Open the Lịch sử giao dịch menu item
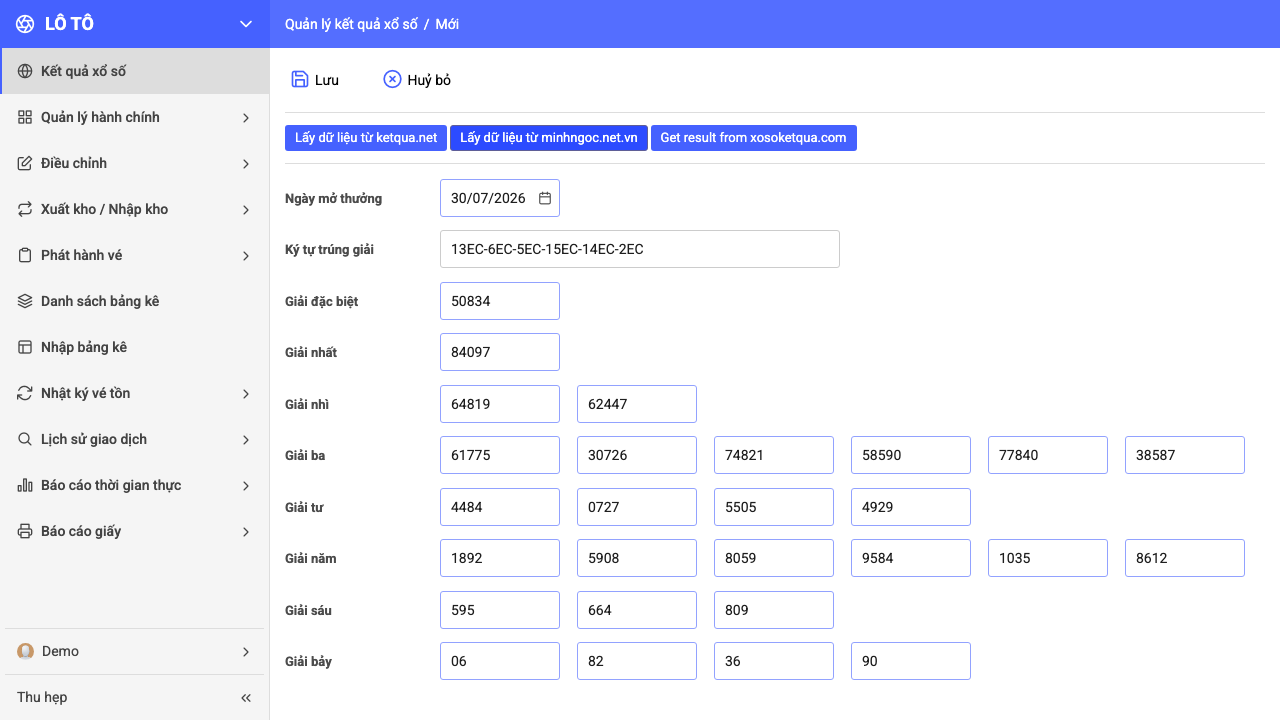The width and height of the screenshot is (1280, 720). click(135, 440)
